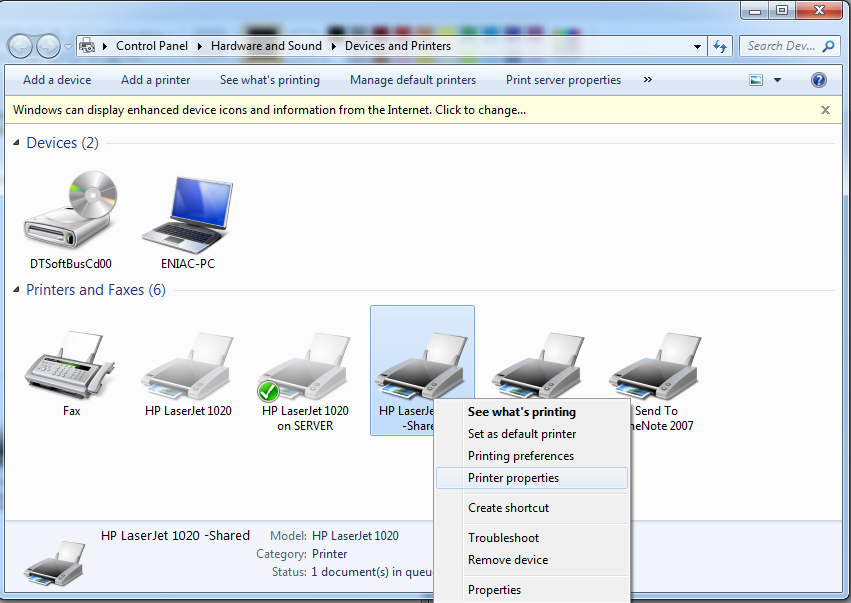Click HP LaserJet 1020 -Shared details title
This screenshot has height=603, width=851.
[x=175, y=536]
